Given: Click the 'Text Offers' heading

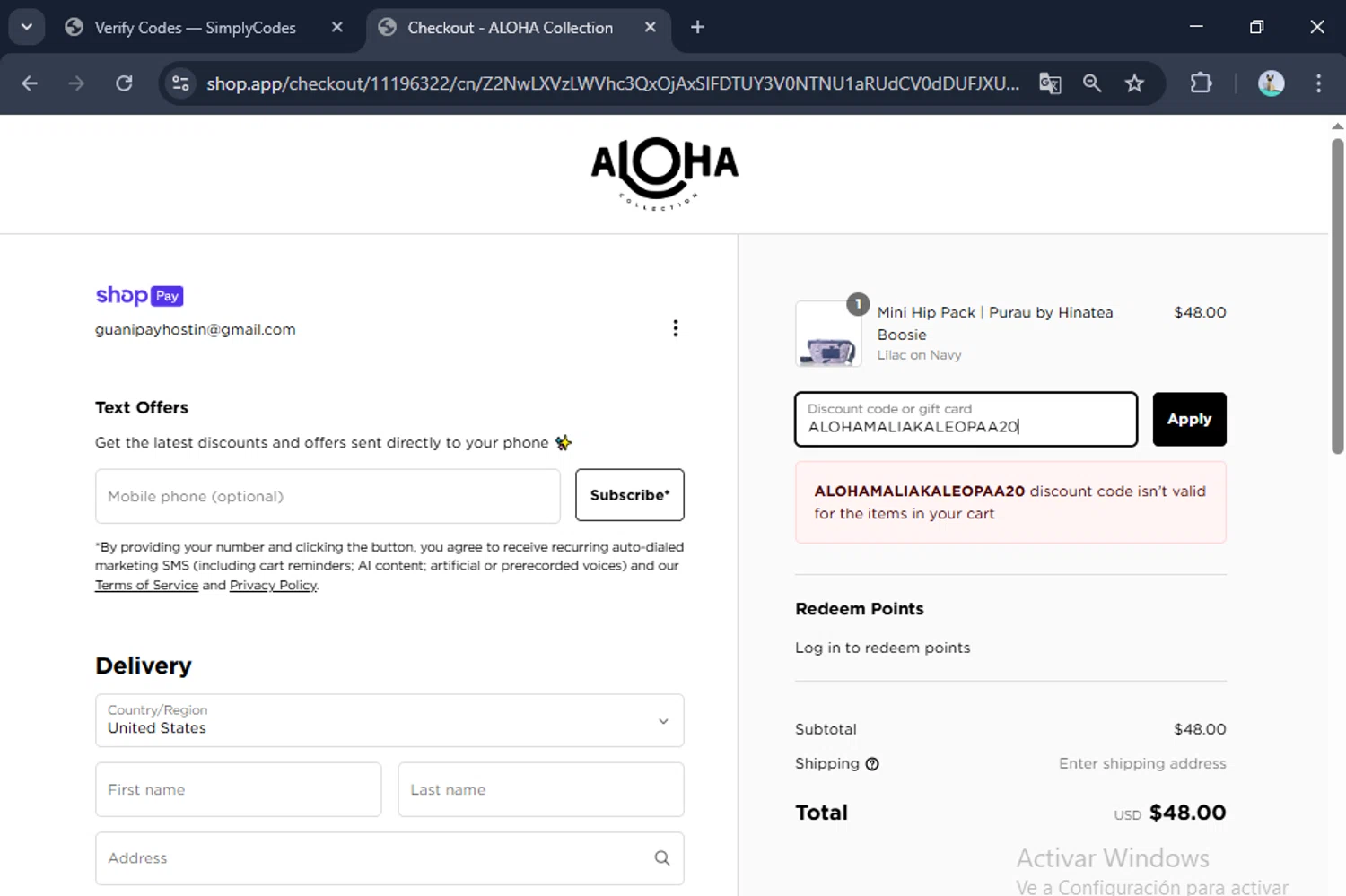Looking at the screenshot, I should pyautogui.click(x=142, y=407).
